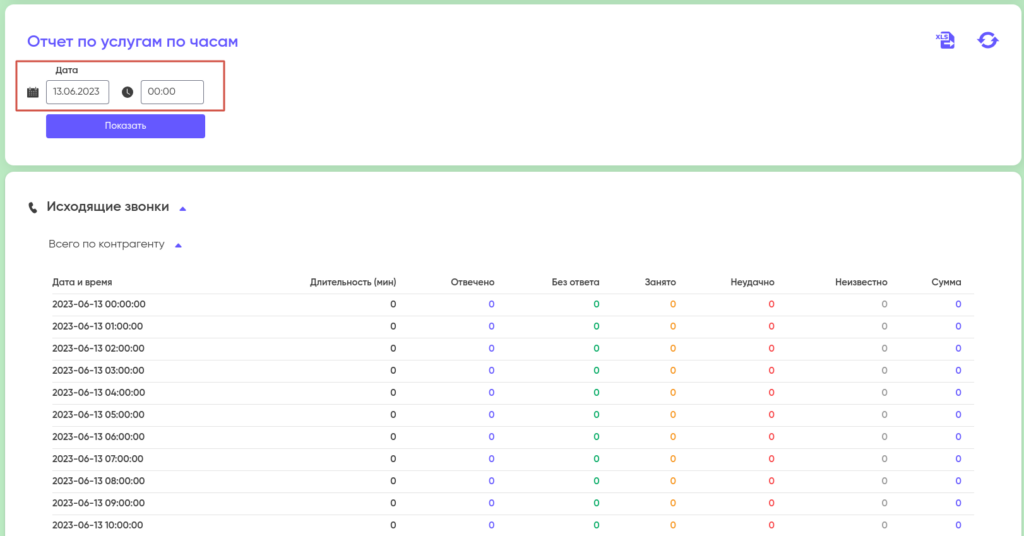Click the clock icon beside time field

(x=127, y=92)
